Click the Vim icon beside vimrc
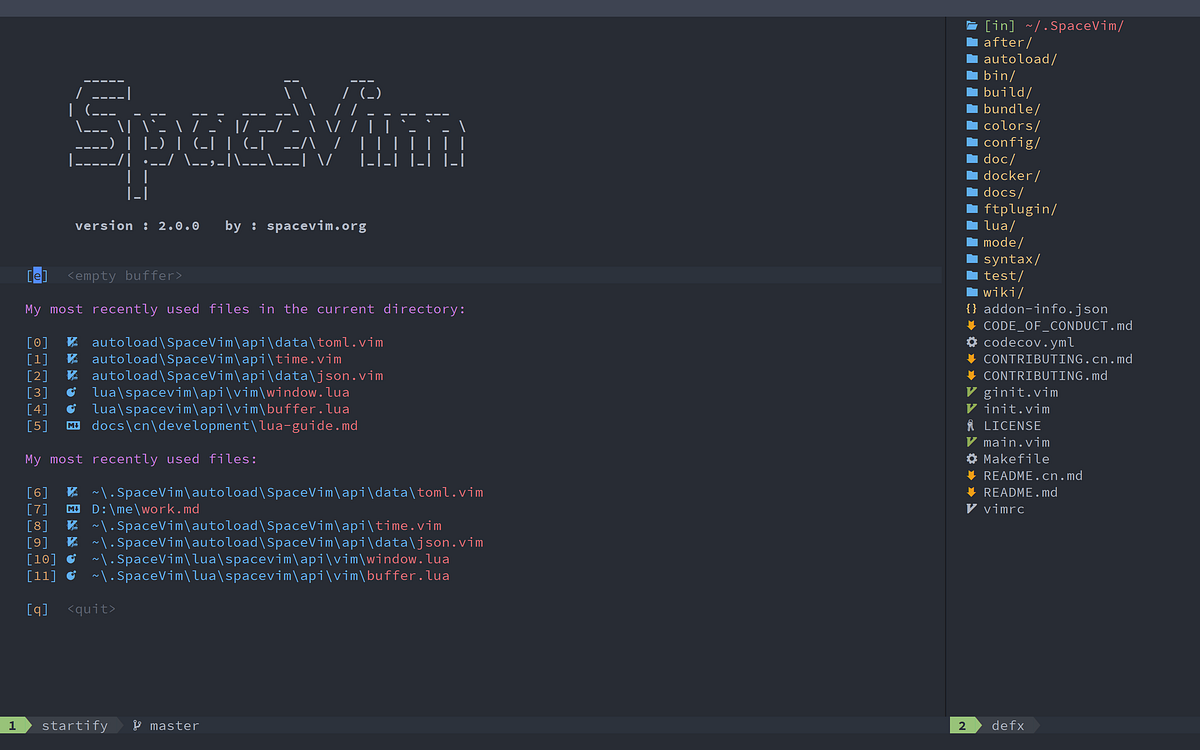This screenshot has height=750, width=1200. (971, 509)
